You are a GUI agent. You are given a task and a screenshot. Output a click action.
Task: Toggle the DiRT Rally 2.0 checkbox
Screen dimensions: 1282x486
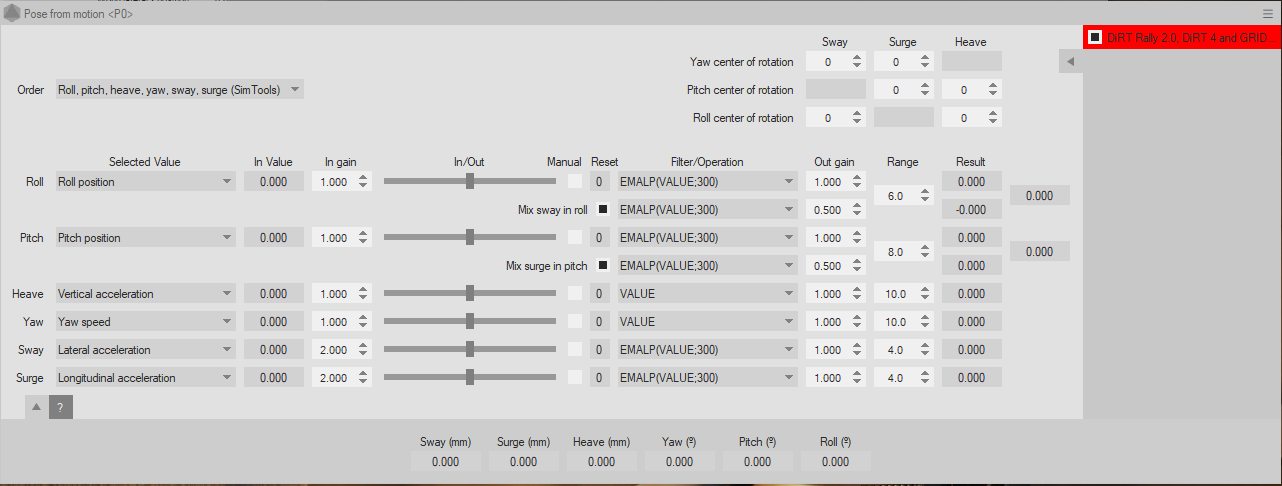tap(1095, 37)
